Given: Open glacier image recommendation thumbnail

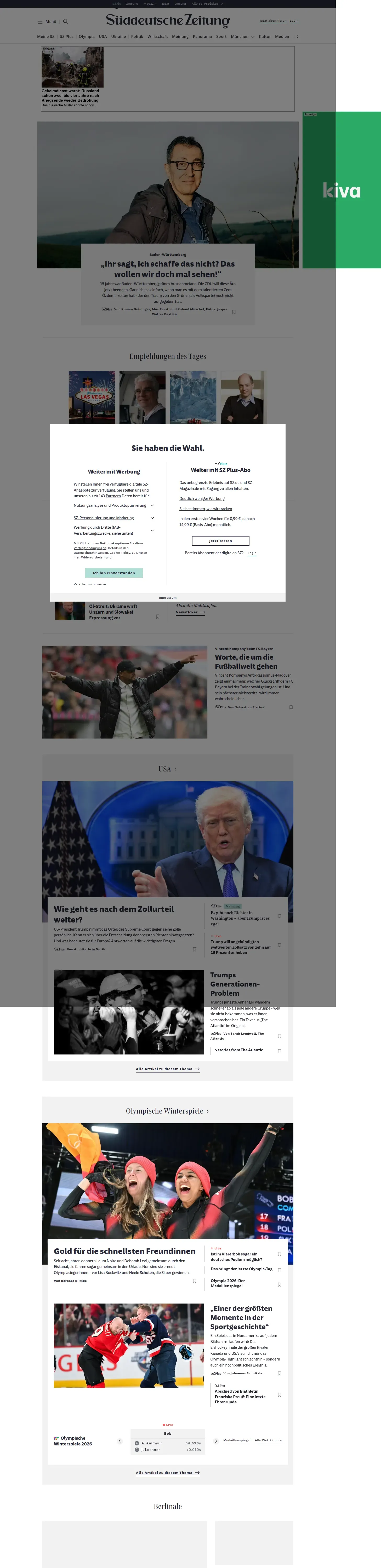Looking at the screenshot, I should click(193, 397).
